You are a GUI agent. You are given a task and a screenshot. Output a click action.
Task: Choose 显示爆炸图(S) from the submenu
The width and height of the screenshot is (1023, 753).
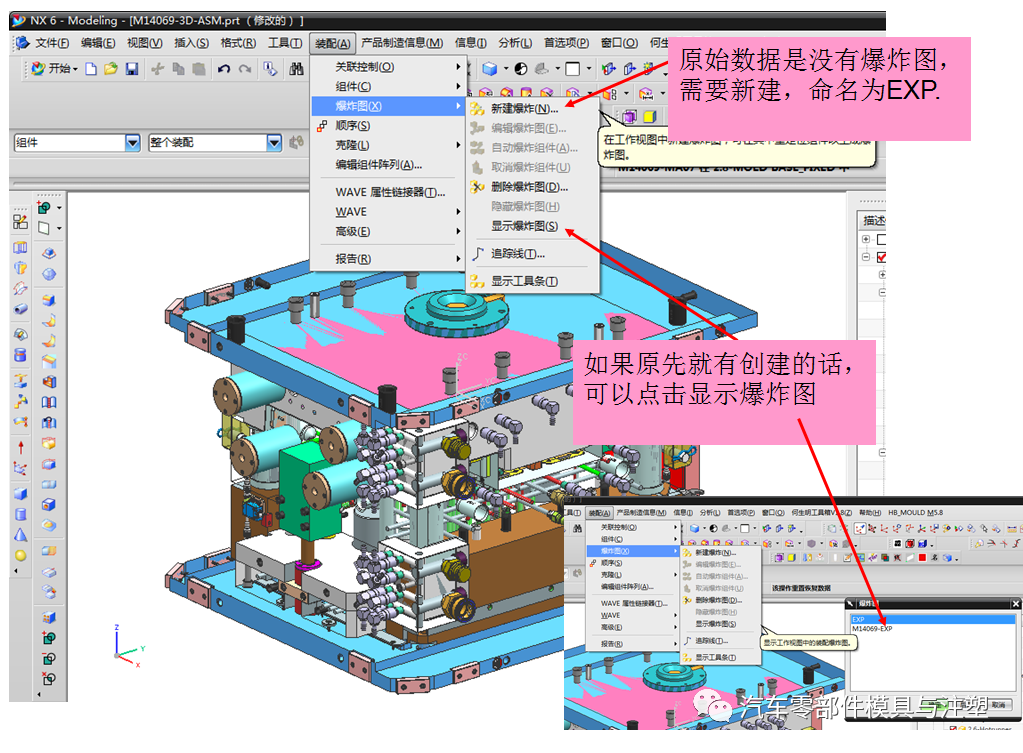tap(532, 226)
